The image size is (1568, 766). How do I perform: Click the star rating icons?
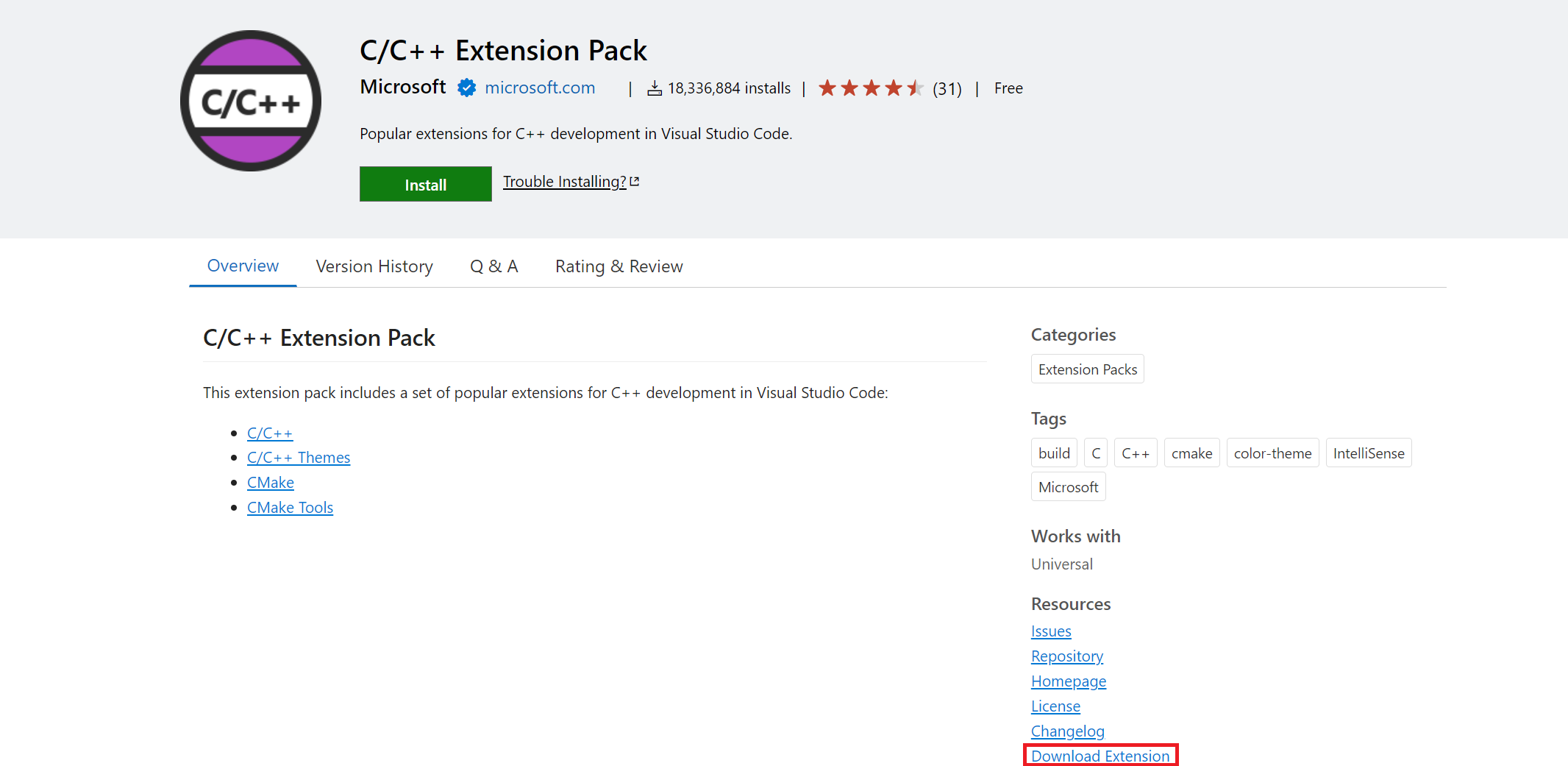(871, 88)
